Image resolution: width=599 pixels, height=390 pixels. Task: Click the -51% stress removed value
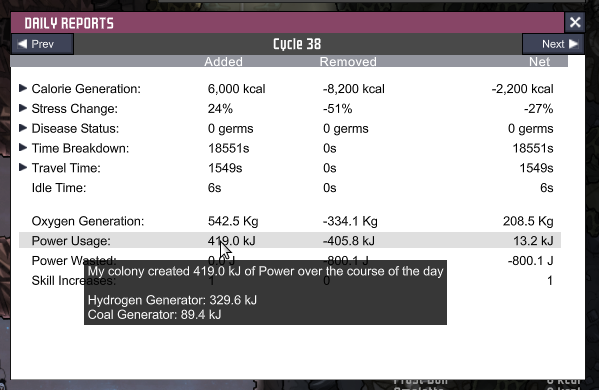[337, 109]
